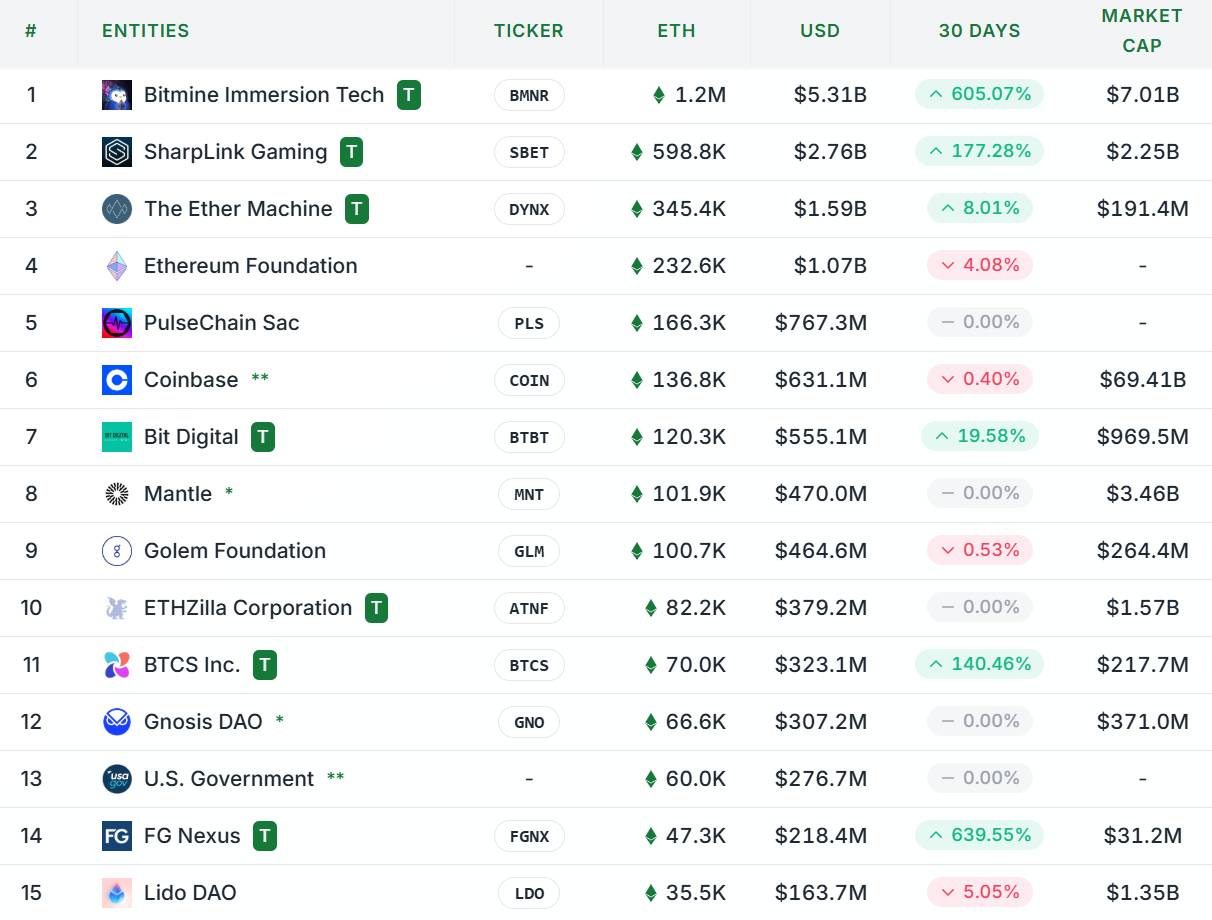The width and height of the screenshot is (1212, 920).
Task: Open the Mantle entity name
Action: [x=178, y=494]
